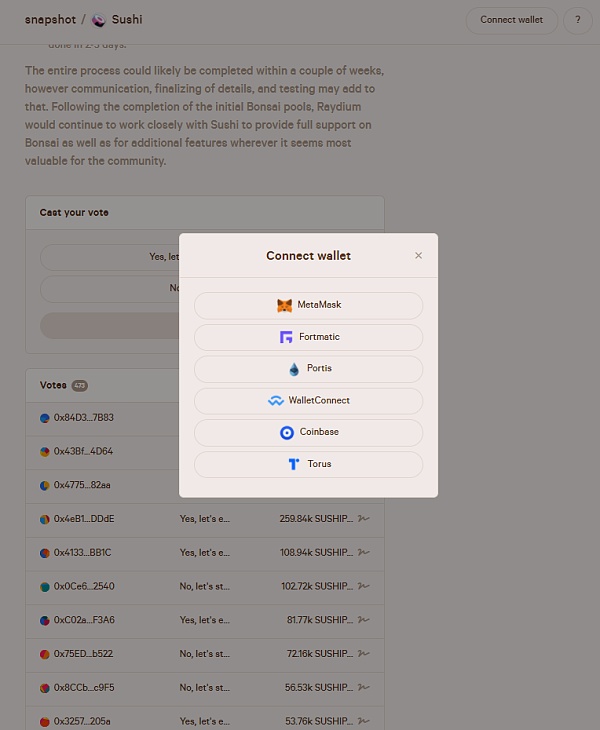Click the Torus logo icon

coord(293,465)
